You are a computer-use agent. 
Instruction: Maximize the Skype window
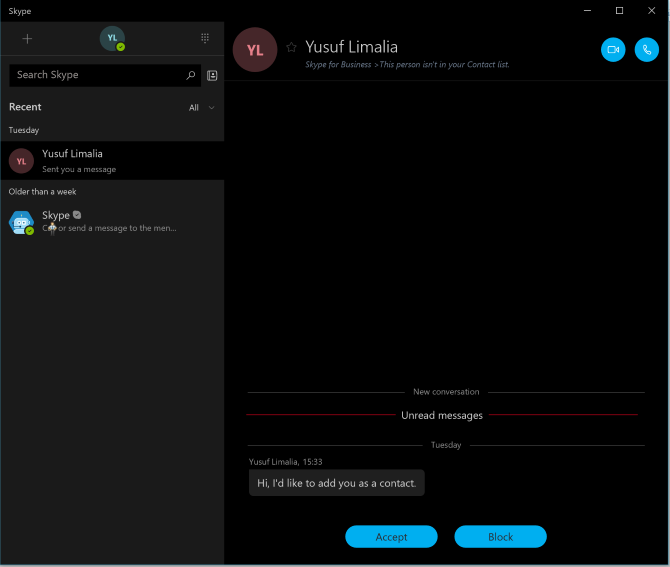coord(619,11)
